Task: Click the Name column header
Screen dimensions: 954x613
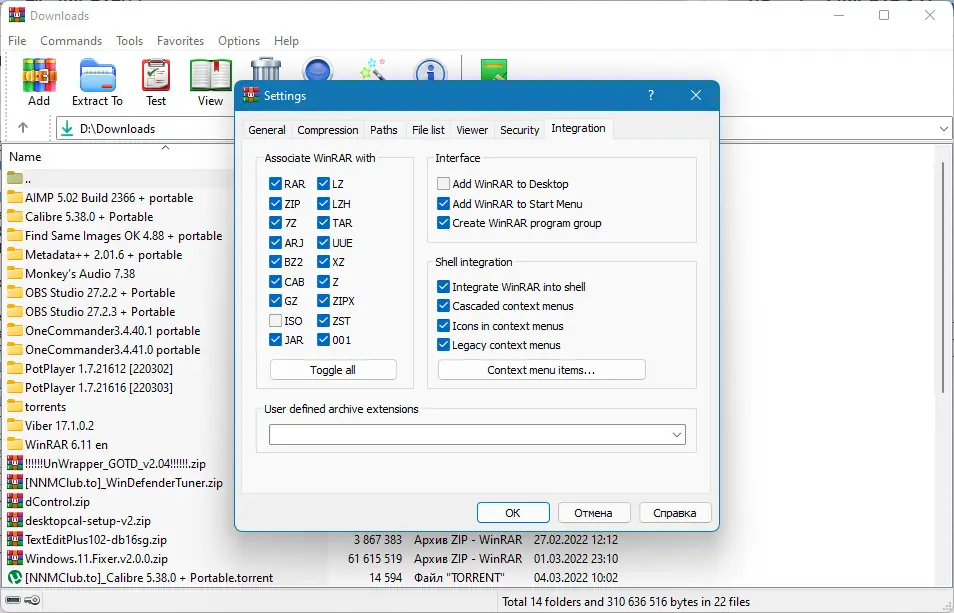Action: click(x=26, y=157)
